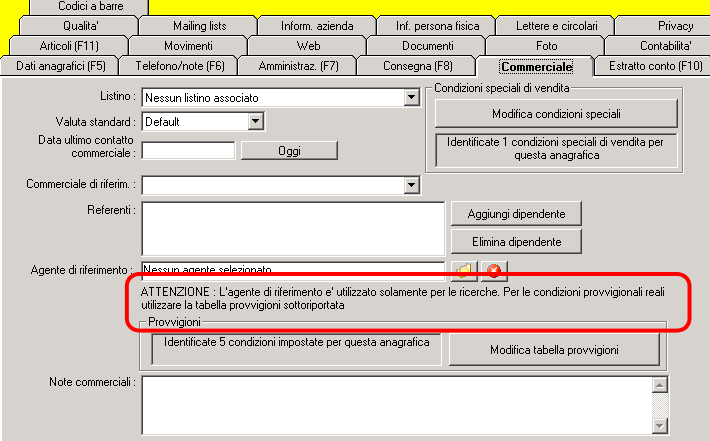
Task: Select the Amministraz. (F7) tab
Action: (x=298, y=66)
